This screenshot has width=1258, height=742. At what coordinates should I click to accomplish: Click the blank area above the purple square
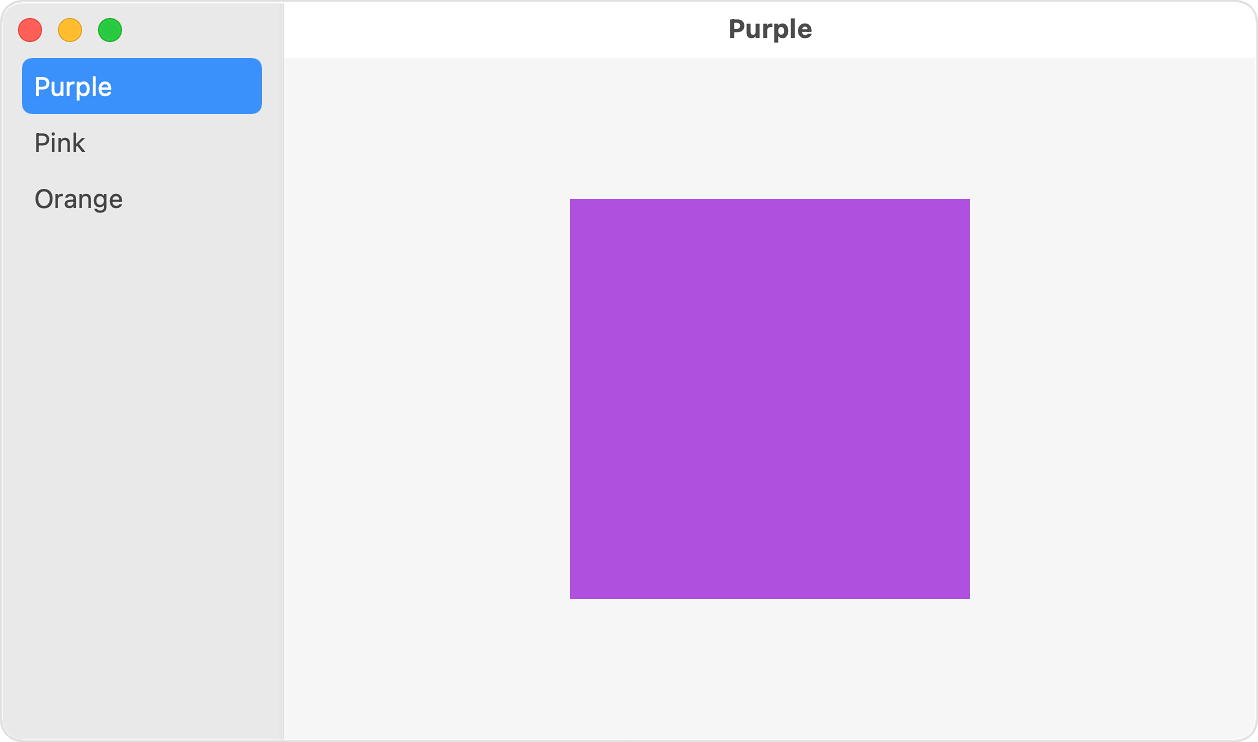(x=770, y=128)
